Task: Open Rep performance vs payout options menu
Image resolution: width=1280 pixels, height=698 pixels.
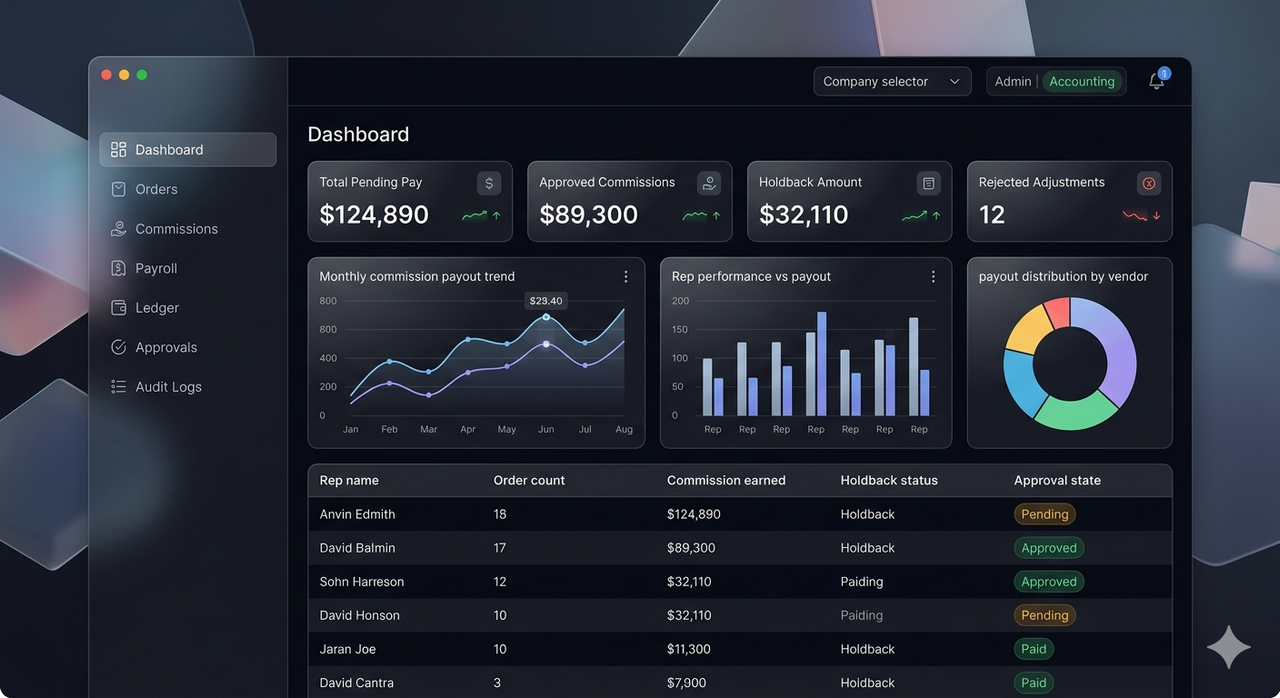Action: 933,277
